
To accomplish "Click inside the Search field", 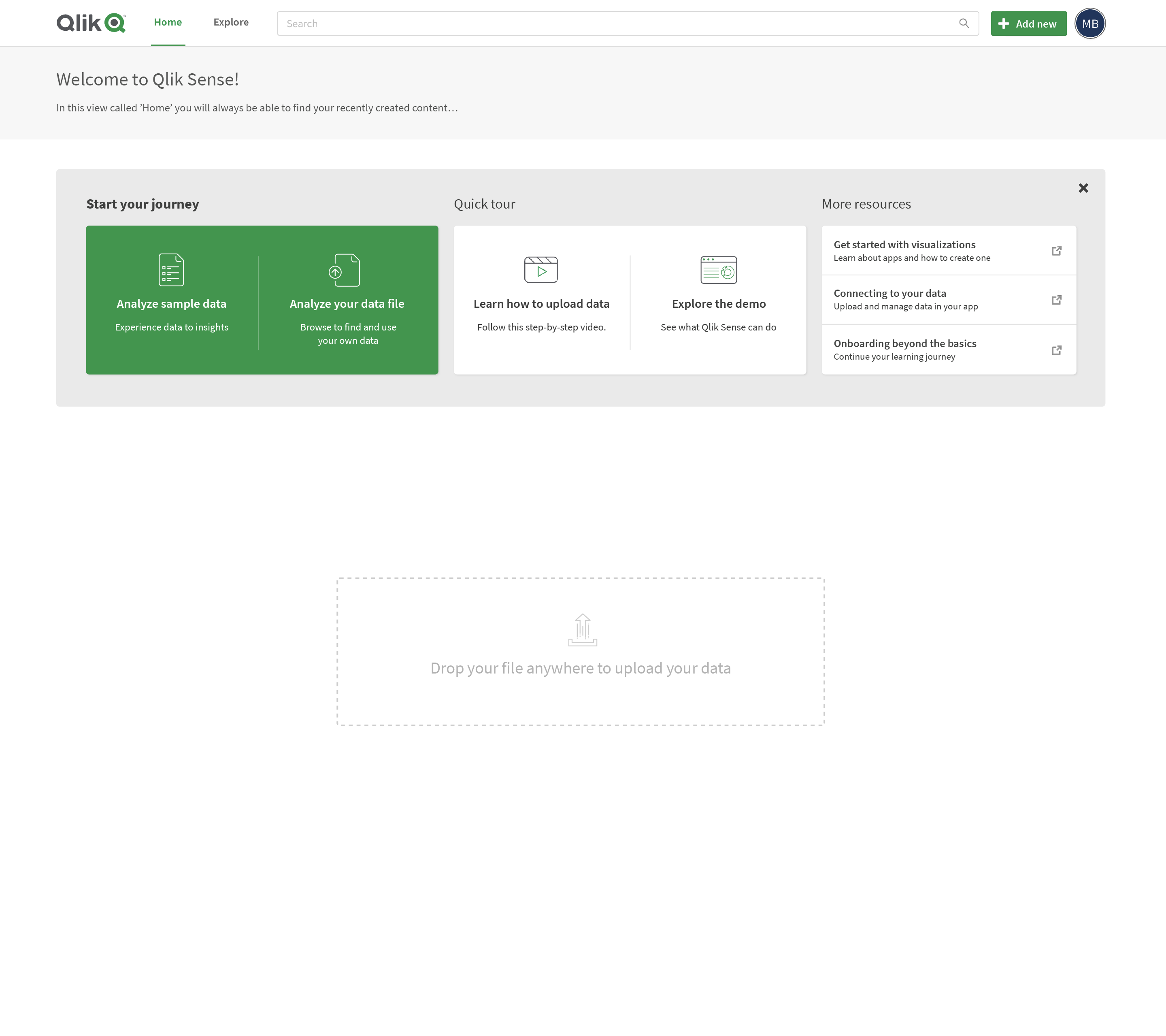I will [x=570, y=23].
